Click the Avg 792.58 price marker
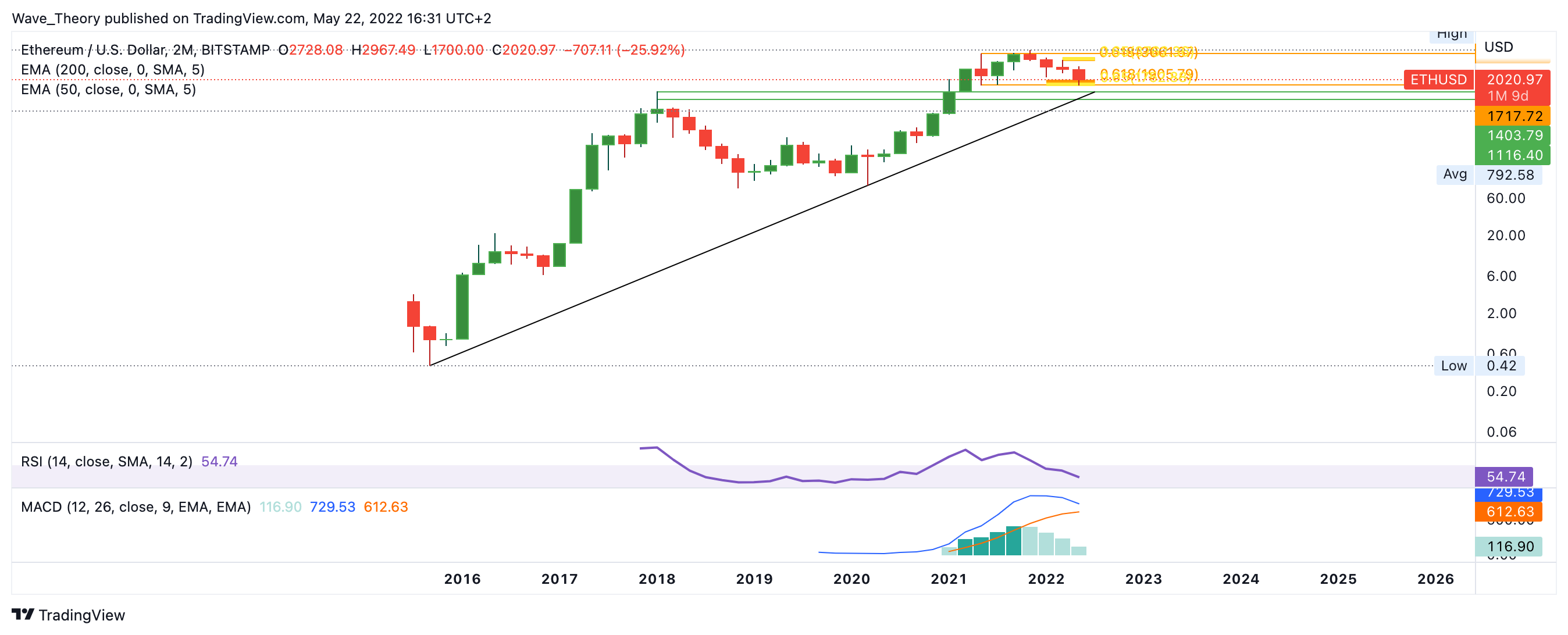 tap(1488, 174)
